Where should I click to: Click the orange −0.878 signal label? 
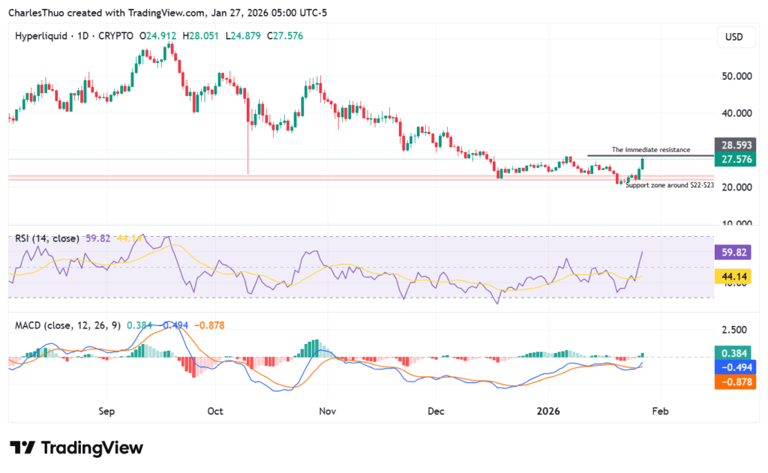(x=735, y=382)
